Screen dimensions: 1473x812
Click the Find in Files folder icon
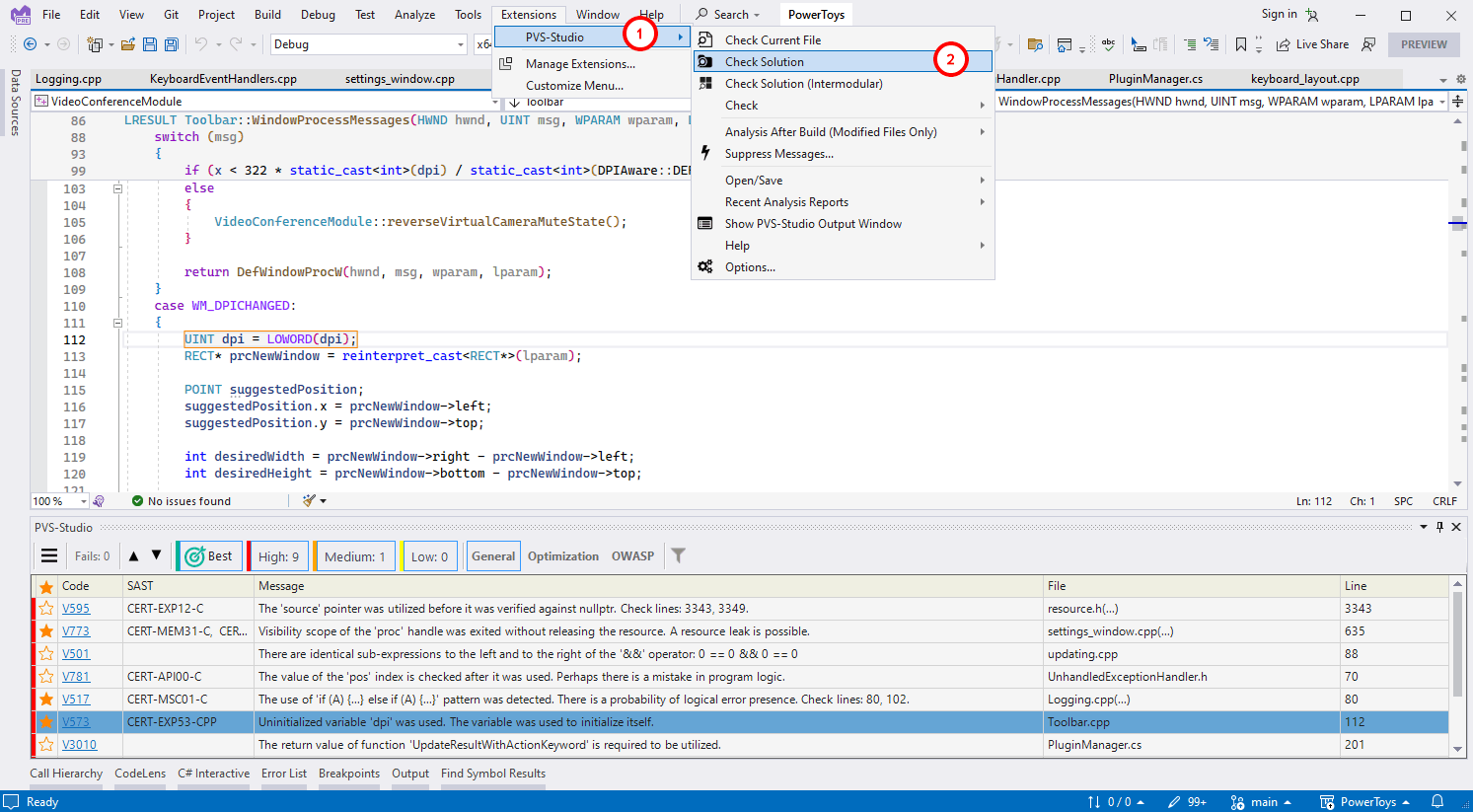[x=1035, y=44]
